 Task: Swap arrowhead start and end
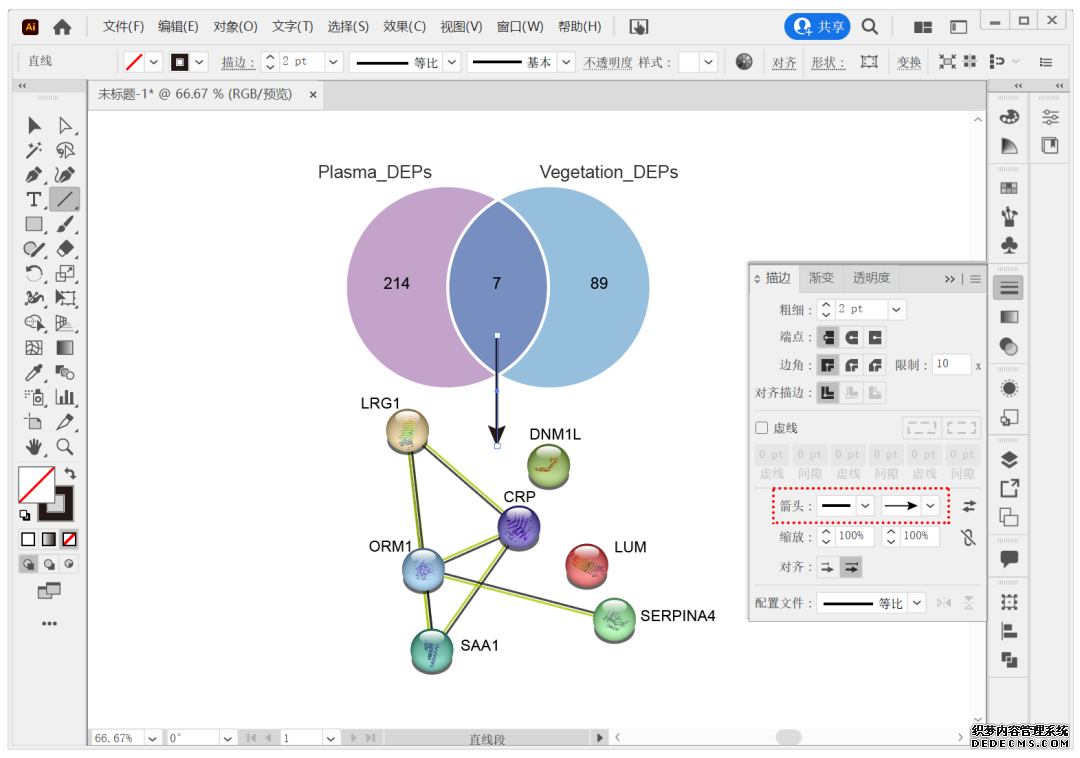[968, 506]
